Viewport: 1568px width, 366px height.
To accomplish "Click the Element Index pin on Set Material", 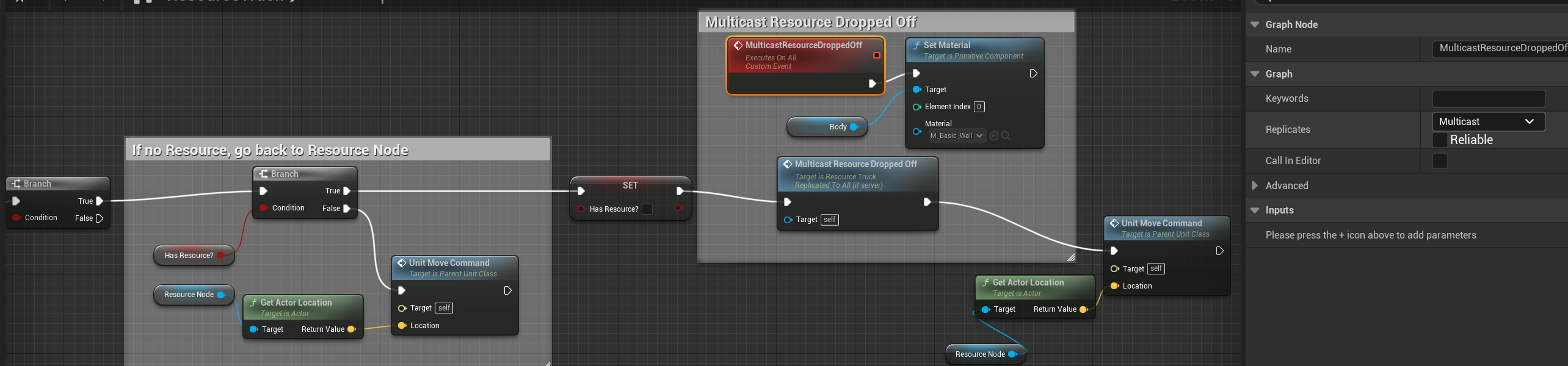I will click(916, 107).
